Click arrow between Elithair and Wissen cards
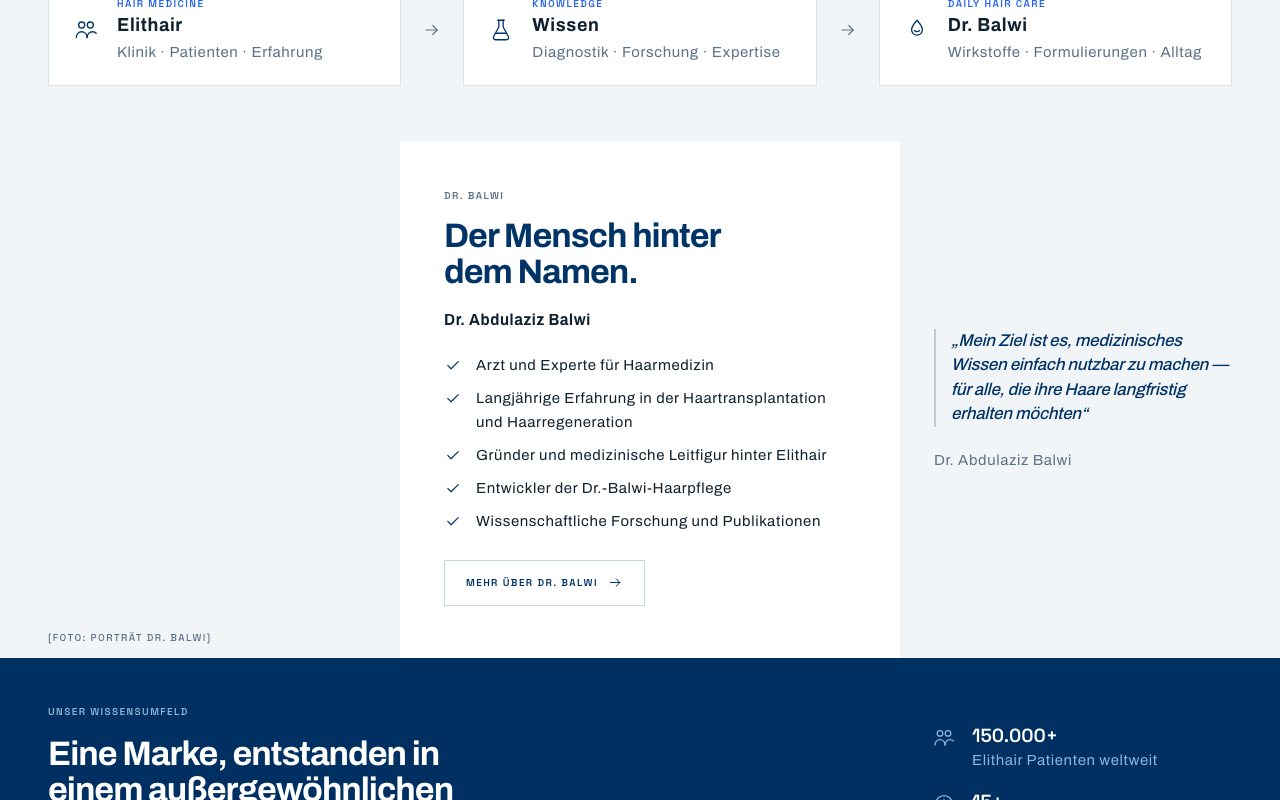The height and width of the screenshot is (800, 1280). 432,30
